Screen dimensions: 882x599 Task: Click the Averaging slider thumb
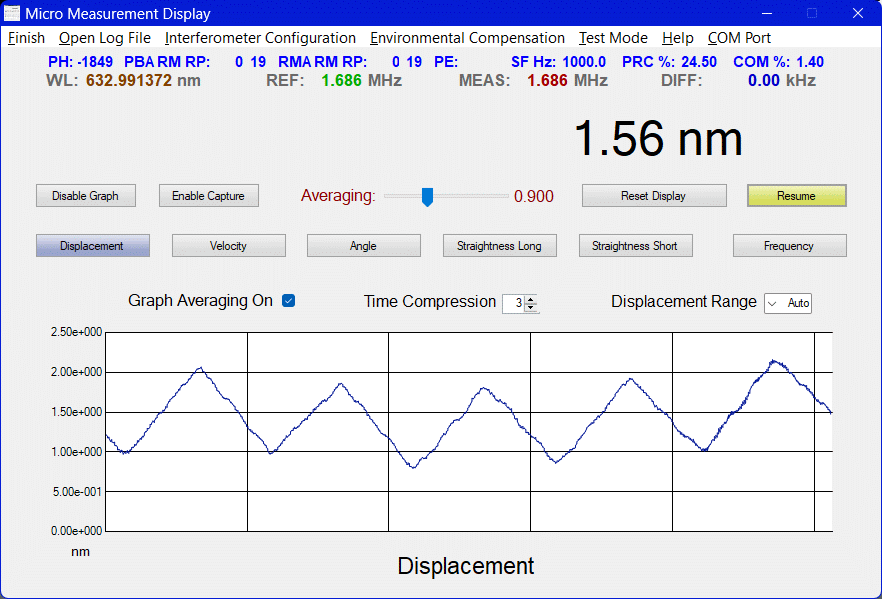(427, 196)
